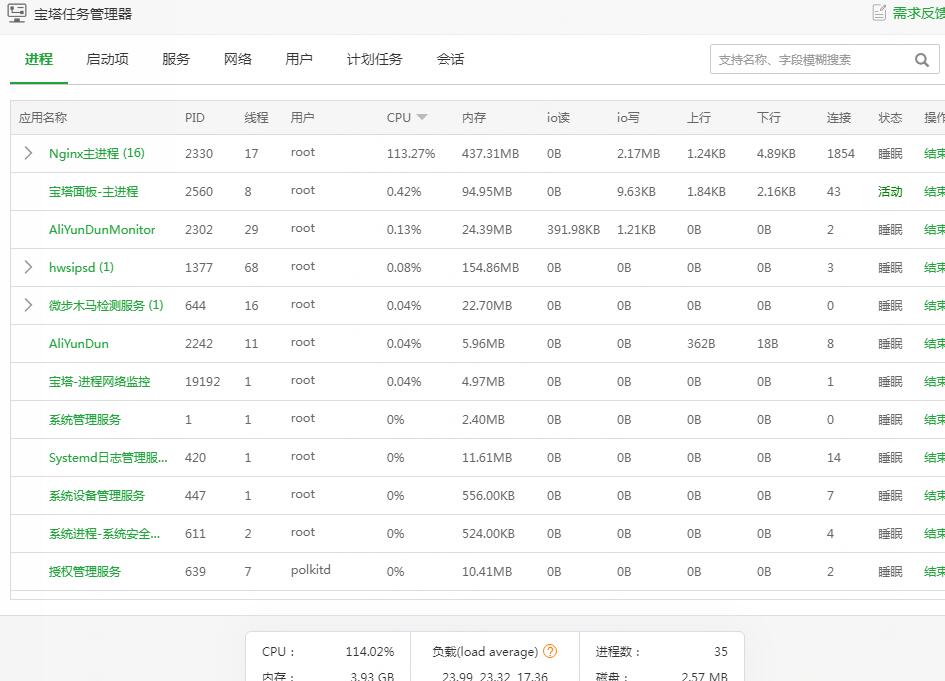Switch to the 会话 tab
Viewport: 945px width, 681px height.
(x=450, y=59)
